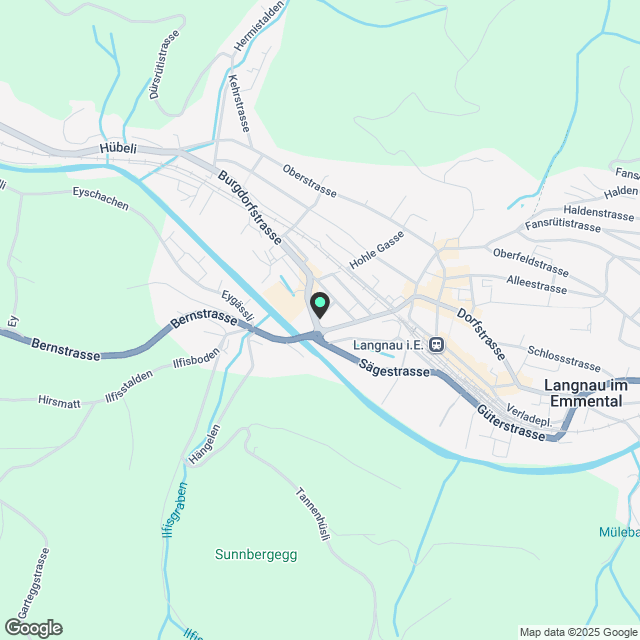Click the Kehrstrasse street label

239,103
